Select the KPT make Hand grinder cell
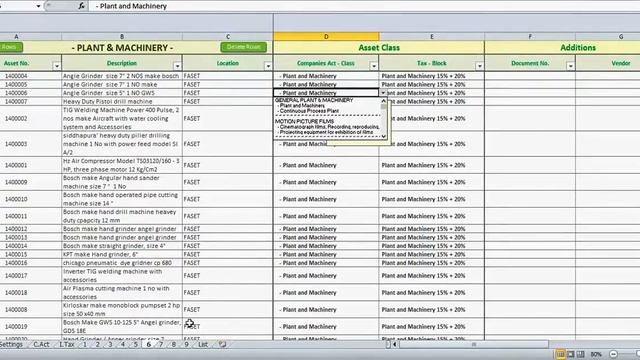Image resolution: width=640 pixels, height=360 pixels. point(122,254)
